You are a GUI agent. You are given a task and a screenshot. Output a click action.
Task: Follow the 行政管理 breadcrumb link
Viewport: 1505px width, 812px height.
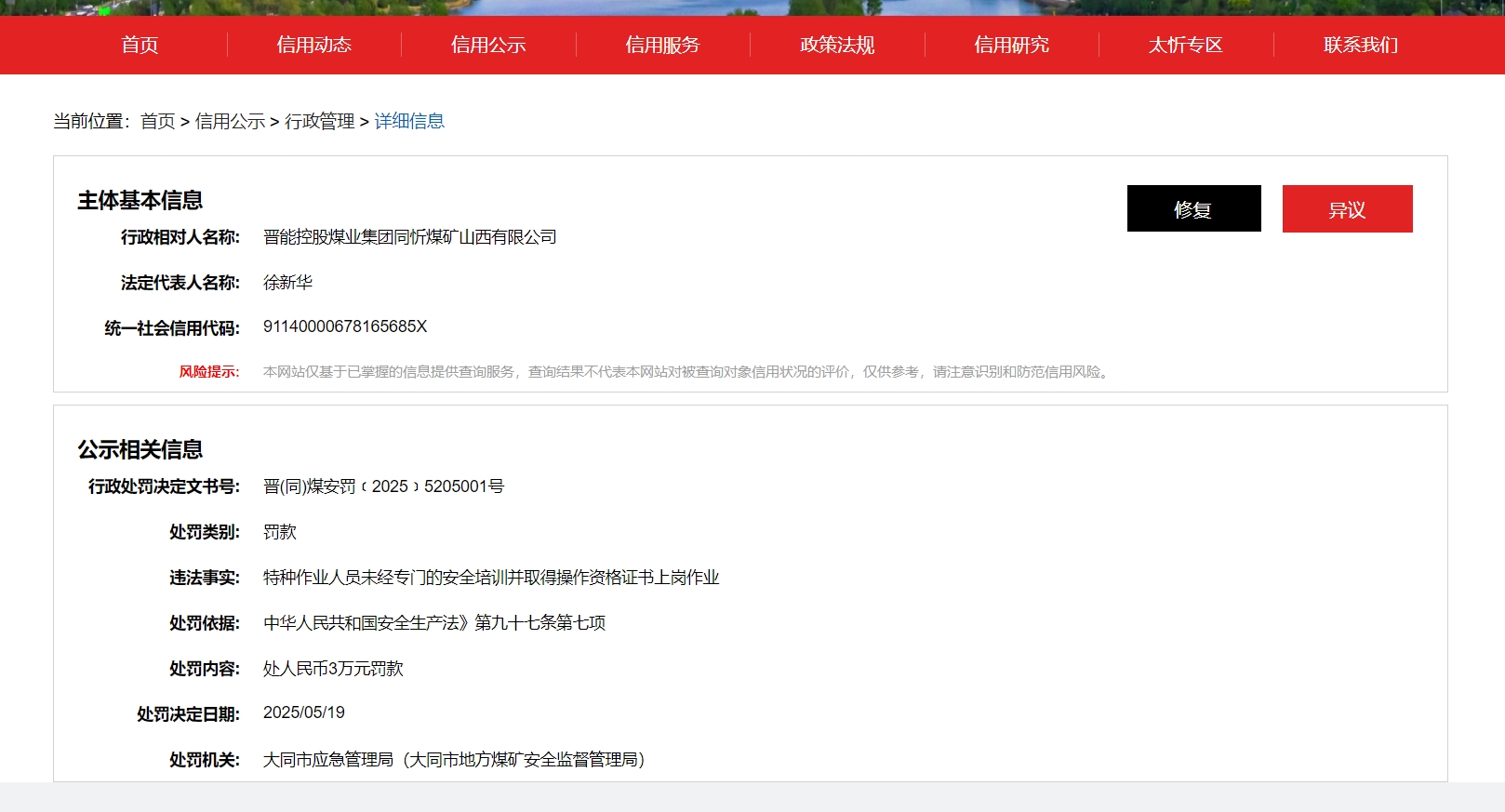click(x=320, y=121)
